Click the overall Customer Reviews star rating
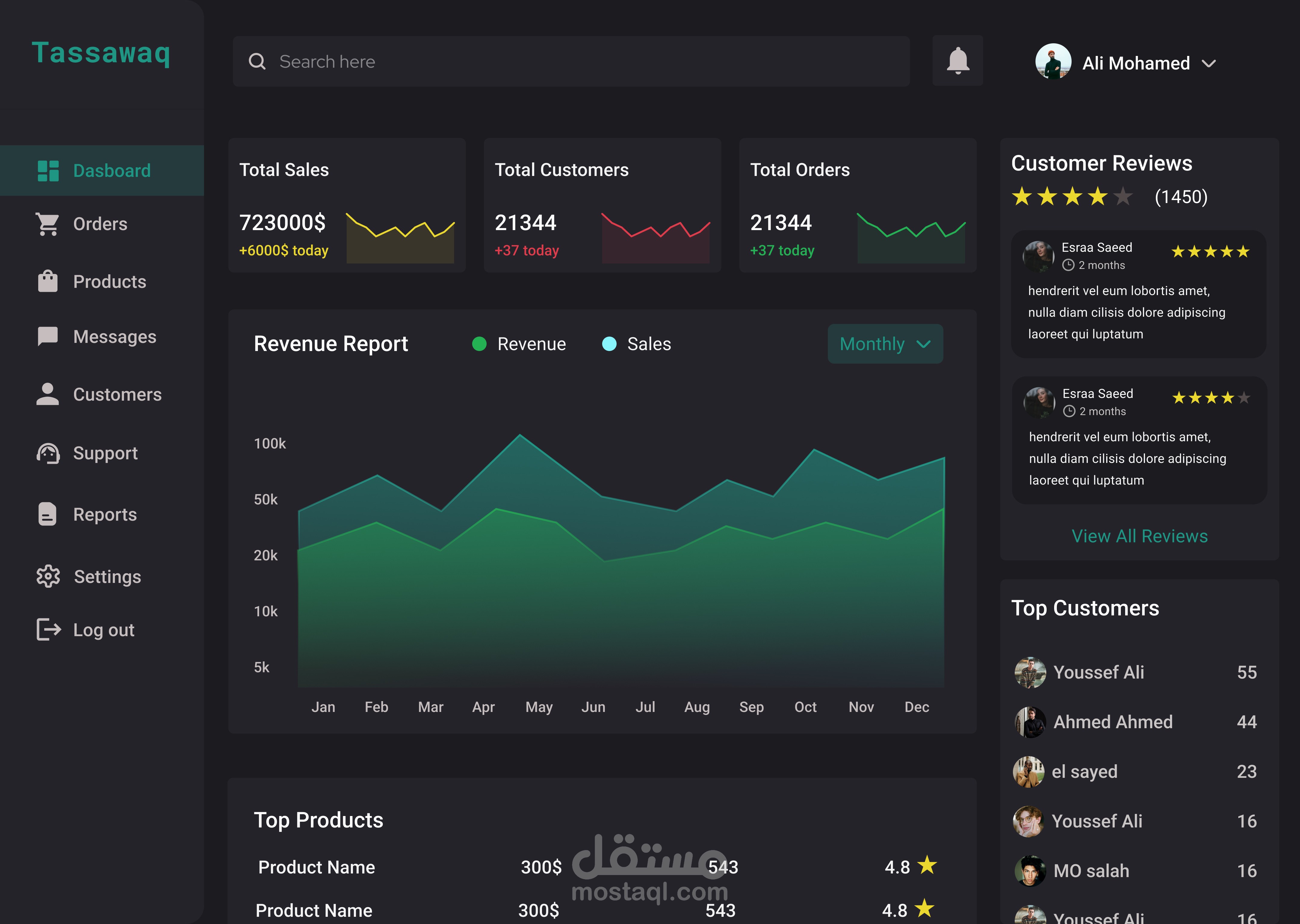The height and width of the screenshot is (924, 1300). click(x=1072, y=196)
